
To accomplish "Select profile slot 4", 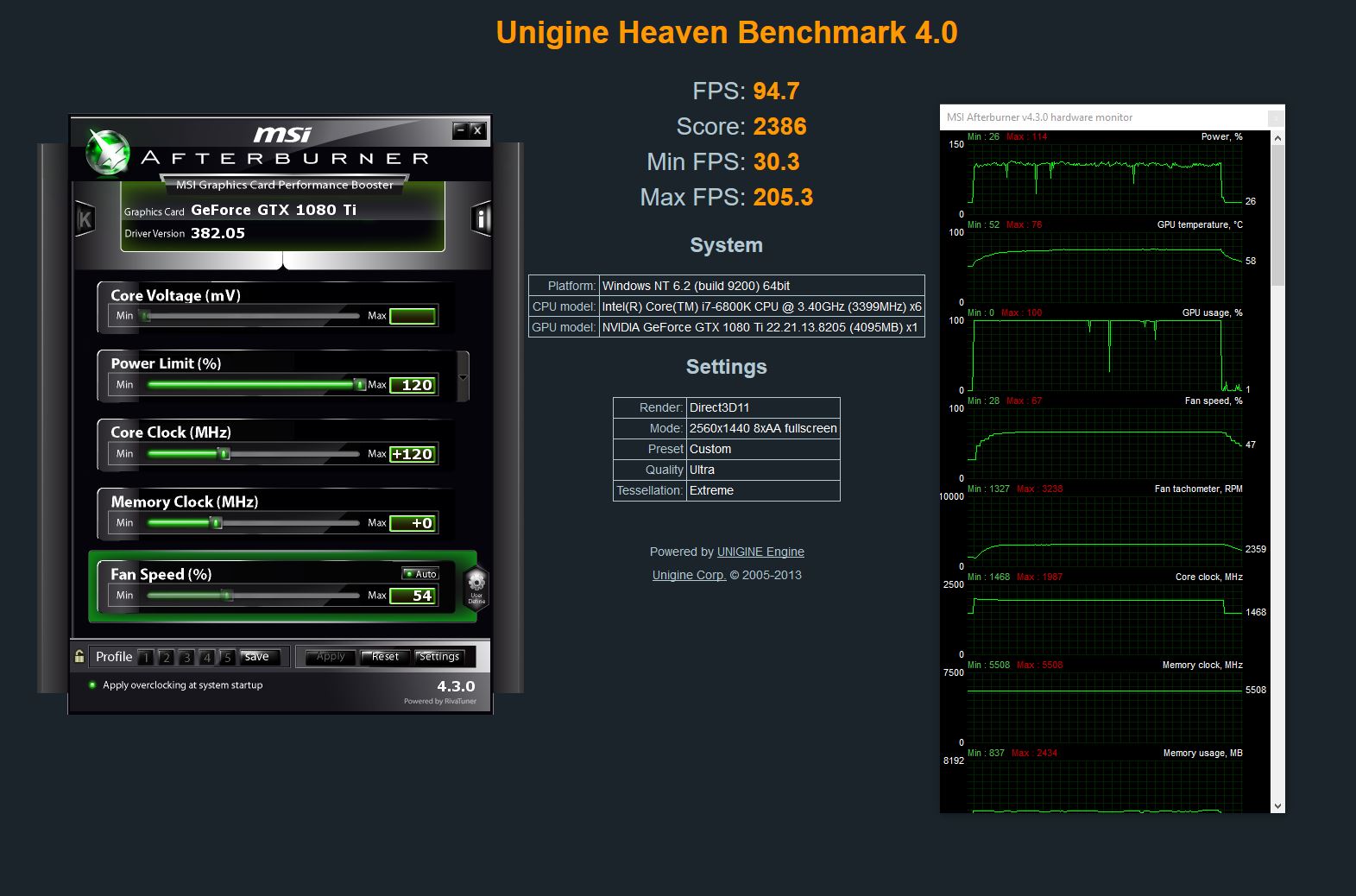I will [x=206, y=657].
